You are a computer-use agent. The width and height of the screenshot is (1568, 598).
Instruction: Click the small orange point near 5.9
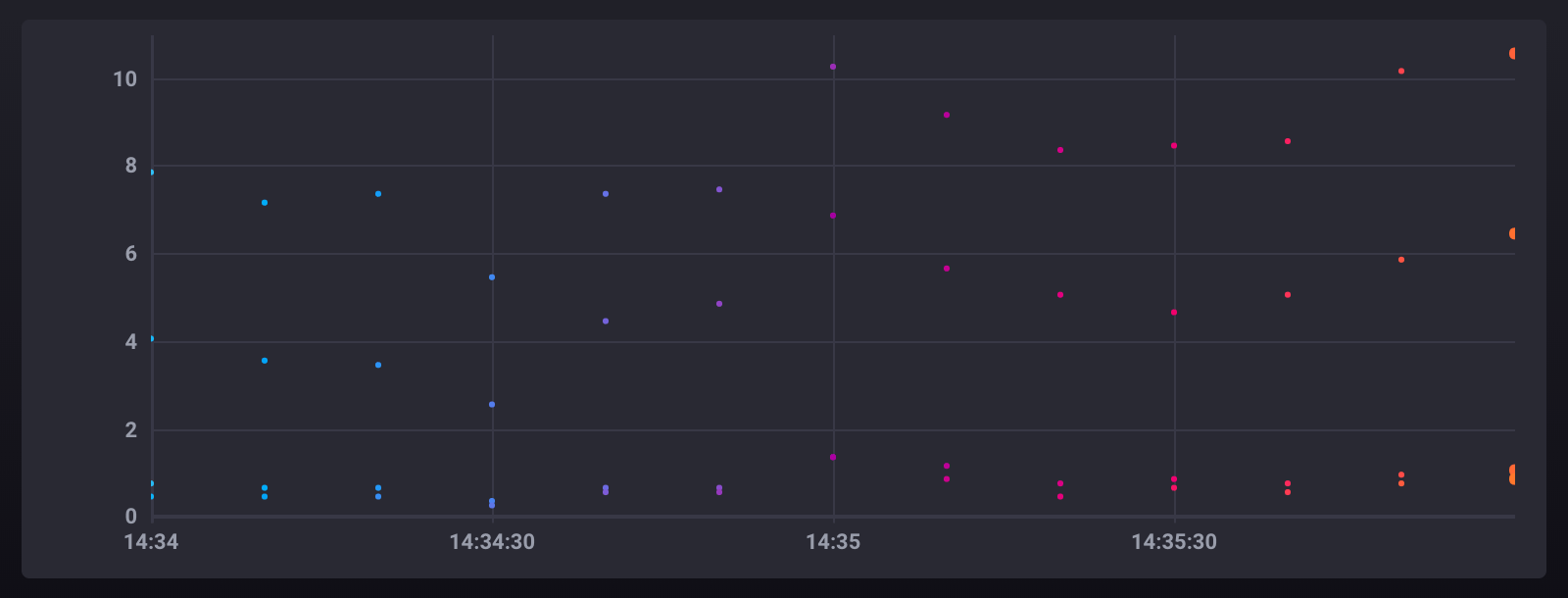click(1401, 260)
